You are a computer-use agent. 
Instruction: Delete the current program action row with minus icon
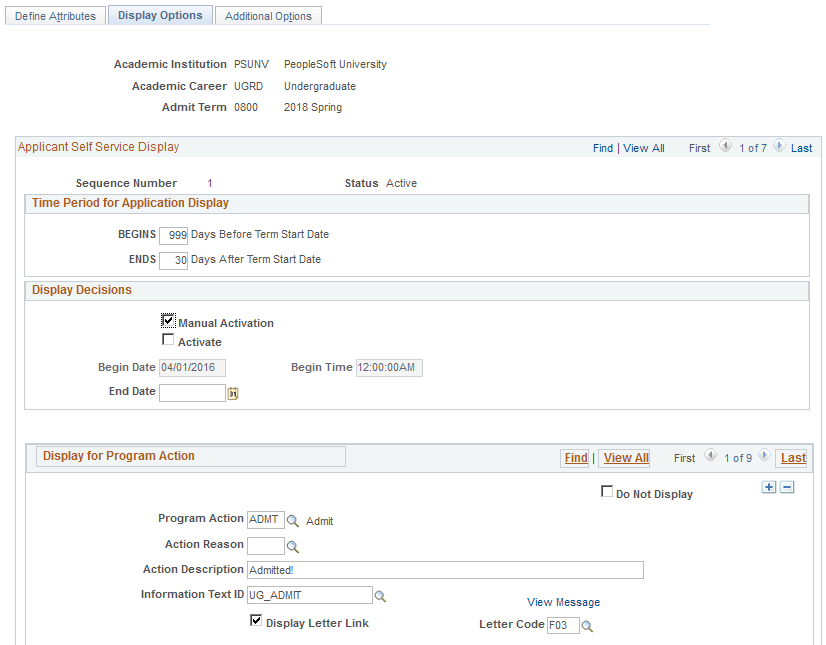[x=787, y=487]
